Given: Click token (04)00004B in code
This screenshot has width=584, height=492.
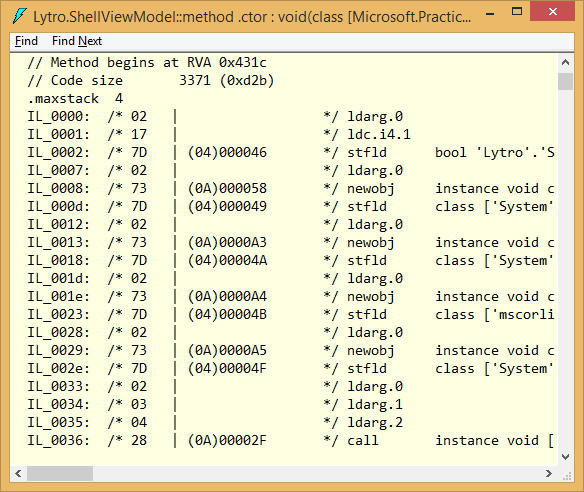Looking at the screenshot, I should [x=227, y=315].
